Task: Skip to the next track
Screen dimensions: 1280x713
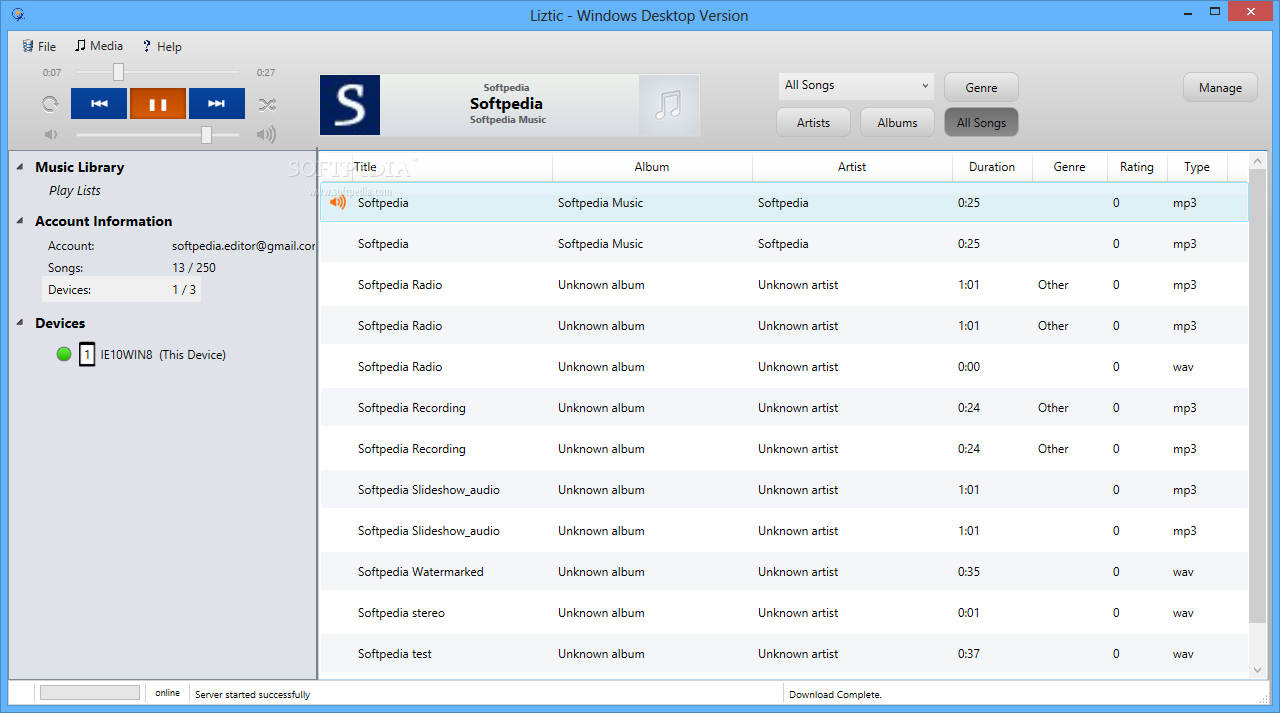Action: [216, 103]
